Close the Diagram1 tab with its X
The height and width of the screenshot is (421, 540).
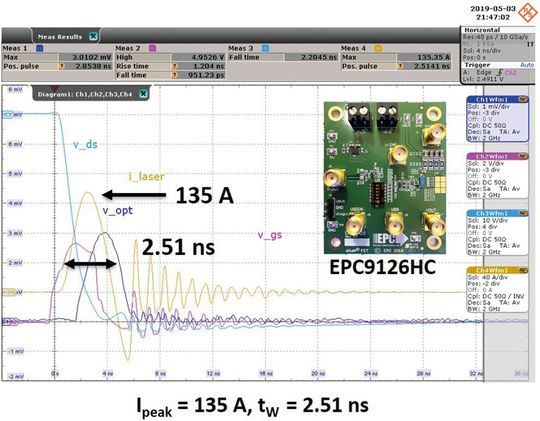pos(144,94)
